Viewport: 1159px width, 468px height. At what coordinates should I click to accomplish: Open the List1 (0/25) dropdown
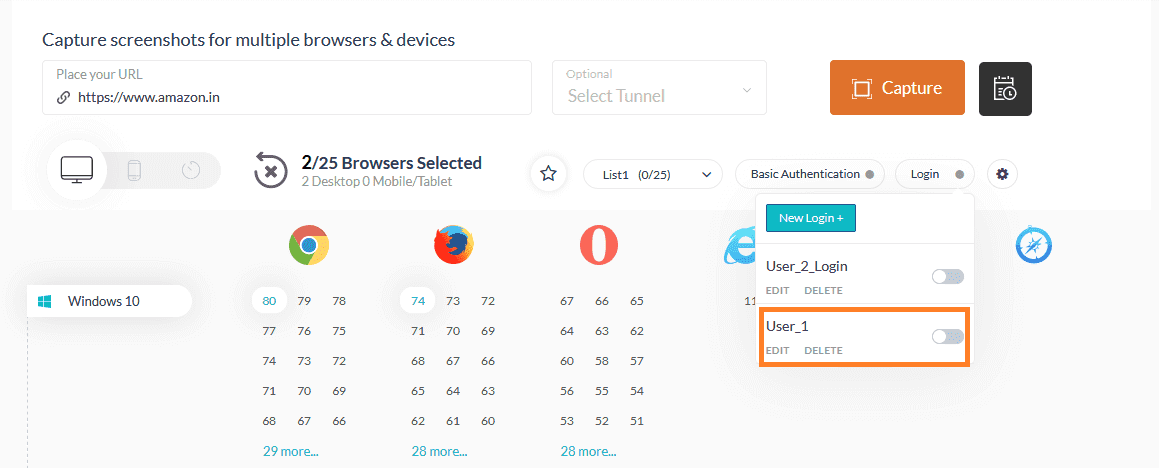pyautogui.click(x=653, y=174)
